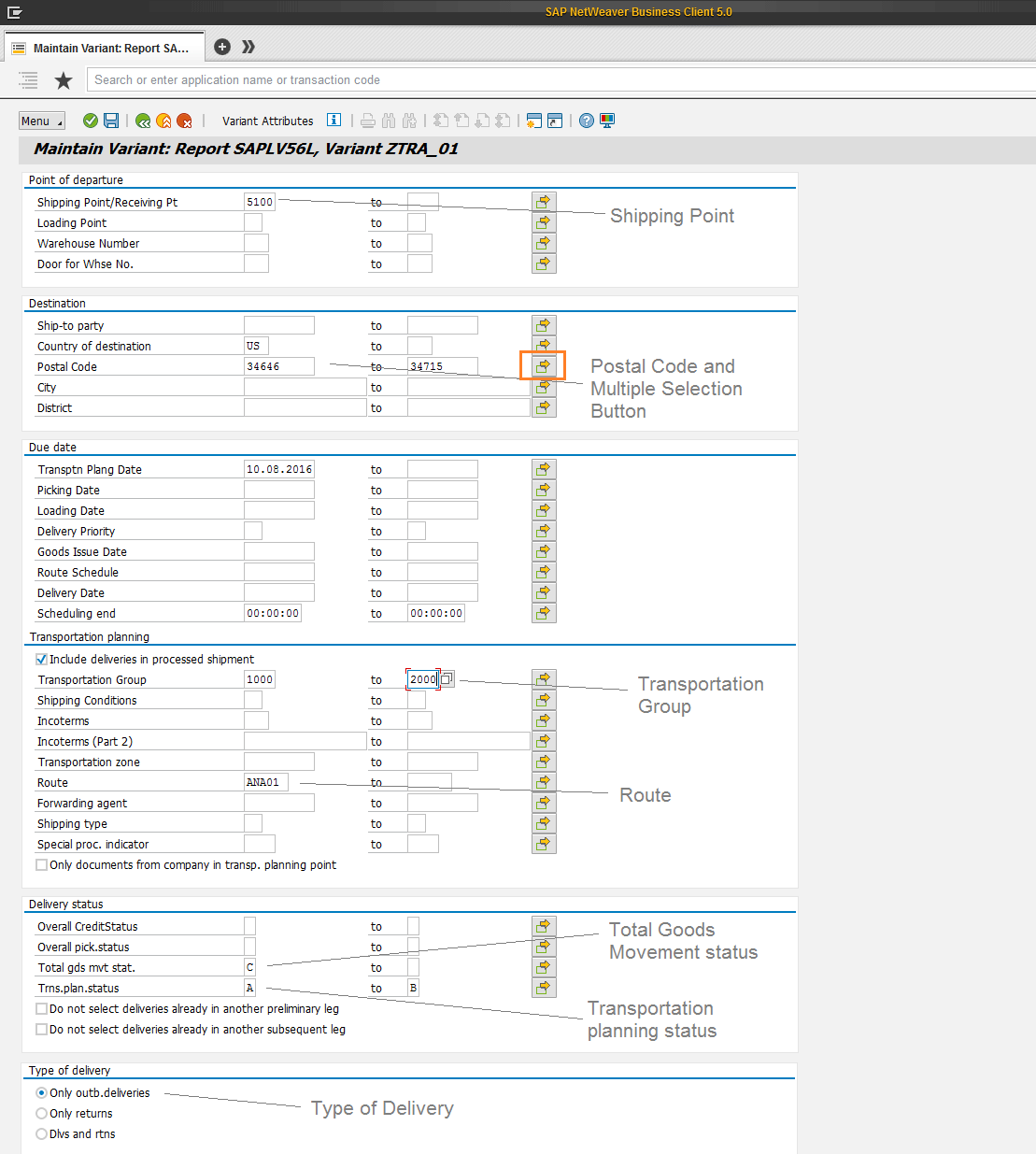
Task: Click the First Page icon
Action: [441, 121]
